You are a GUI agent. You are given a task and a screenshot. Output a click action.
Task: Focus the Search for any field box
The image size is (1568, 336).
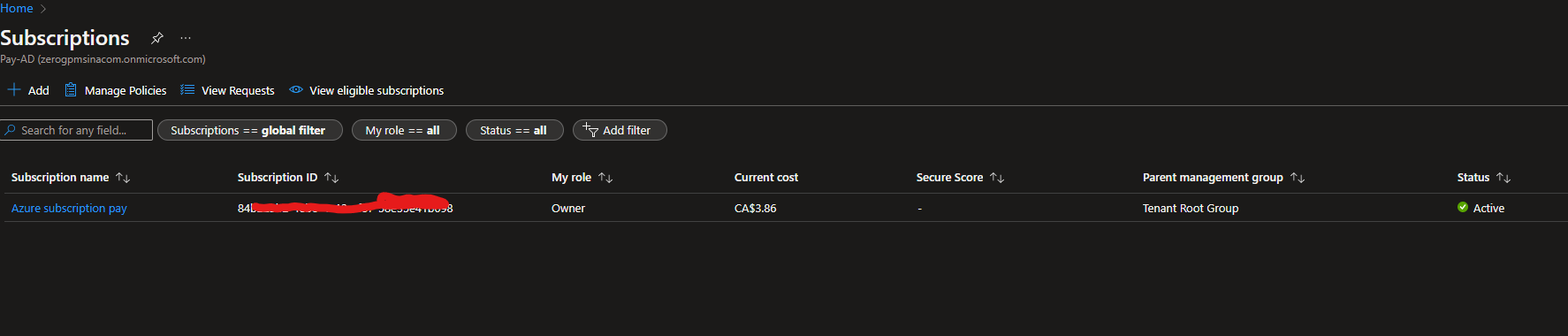pos(76,130)
